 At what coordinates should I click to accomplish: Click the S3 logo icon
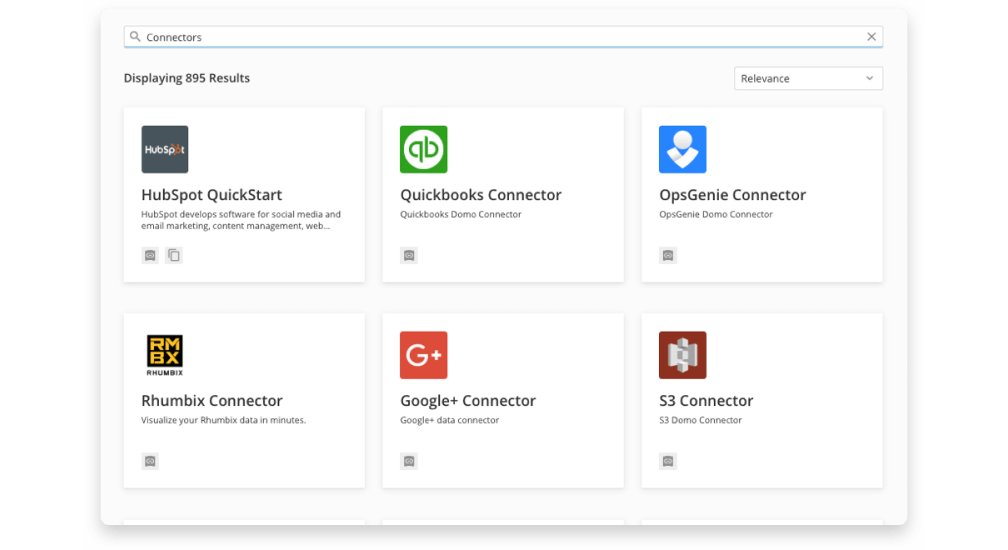coord(683,355)
